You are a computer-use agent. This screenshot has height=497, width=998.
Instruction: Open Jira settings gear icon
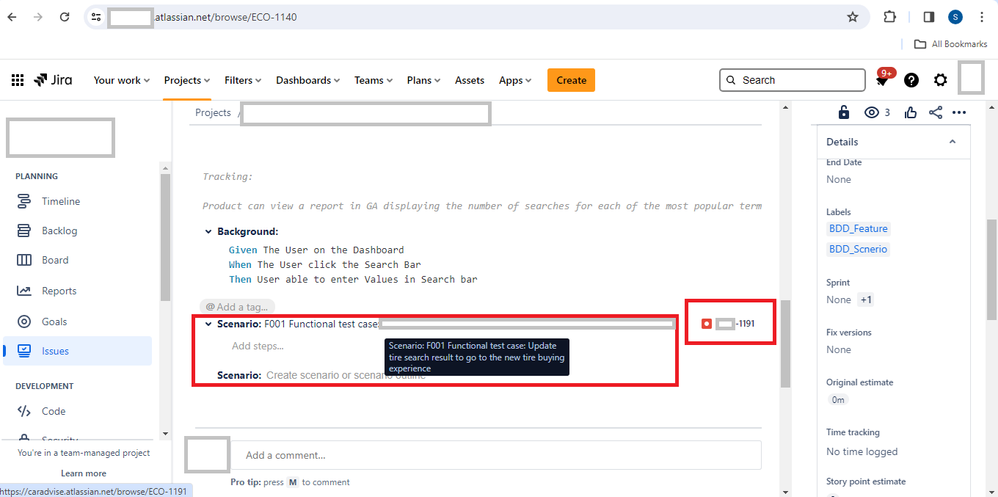tap(940, 80)
